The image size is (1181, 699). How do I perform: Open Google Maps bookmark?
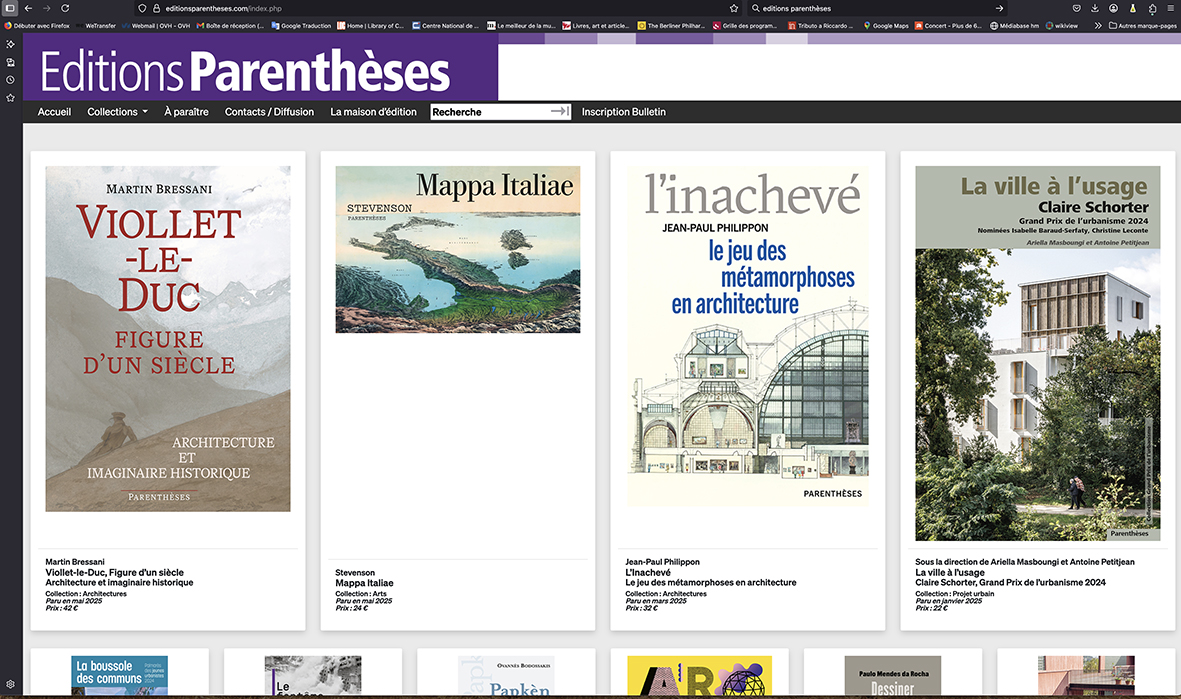tap(886, 26)
